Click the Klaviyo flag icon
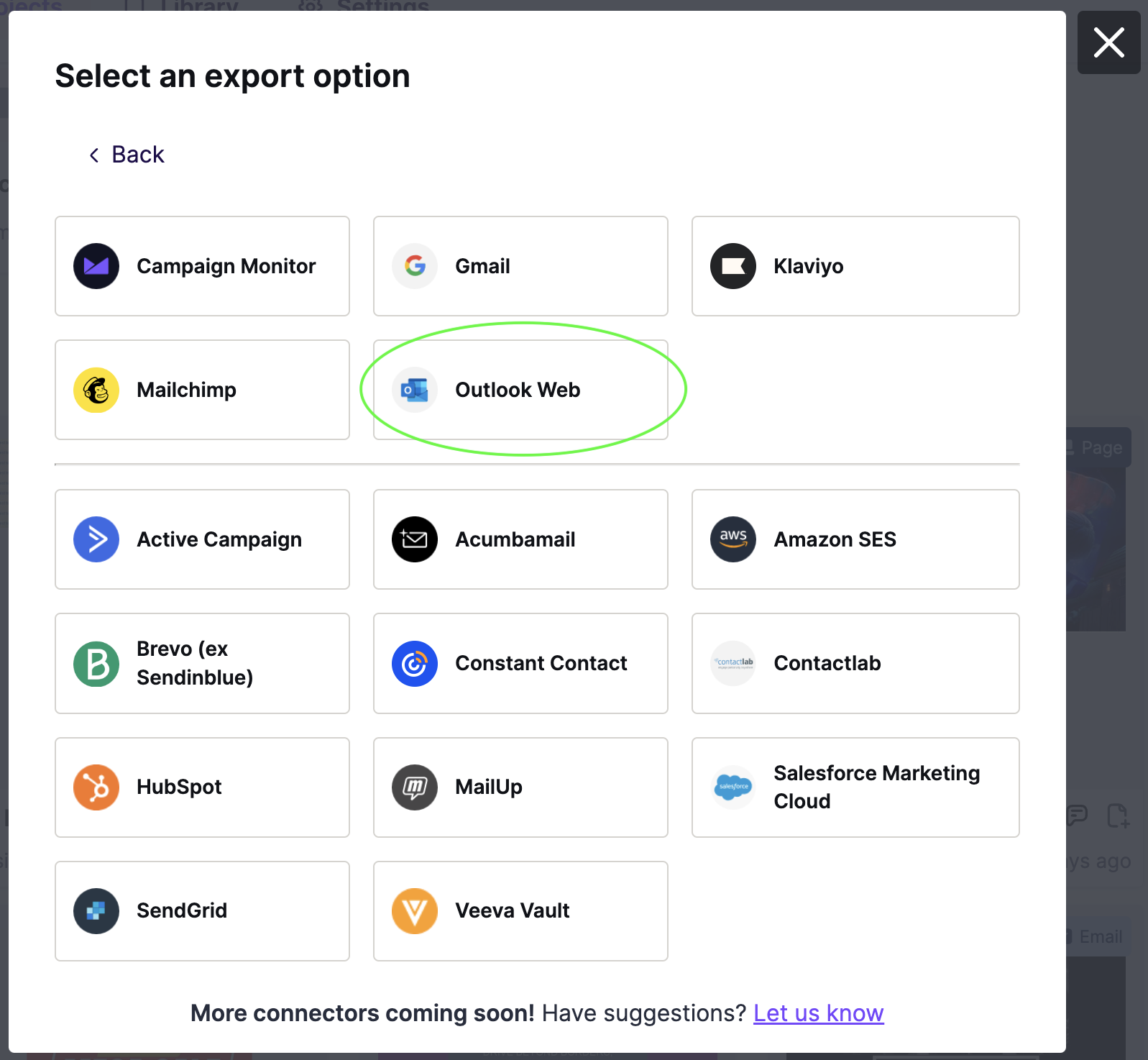 pyautogui.click(x=733, y=266)
